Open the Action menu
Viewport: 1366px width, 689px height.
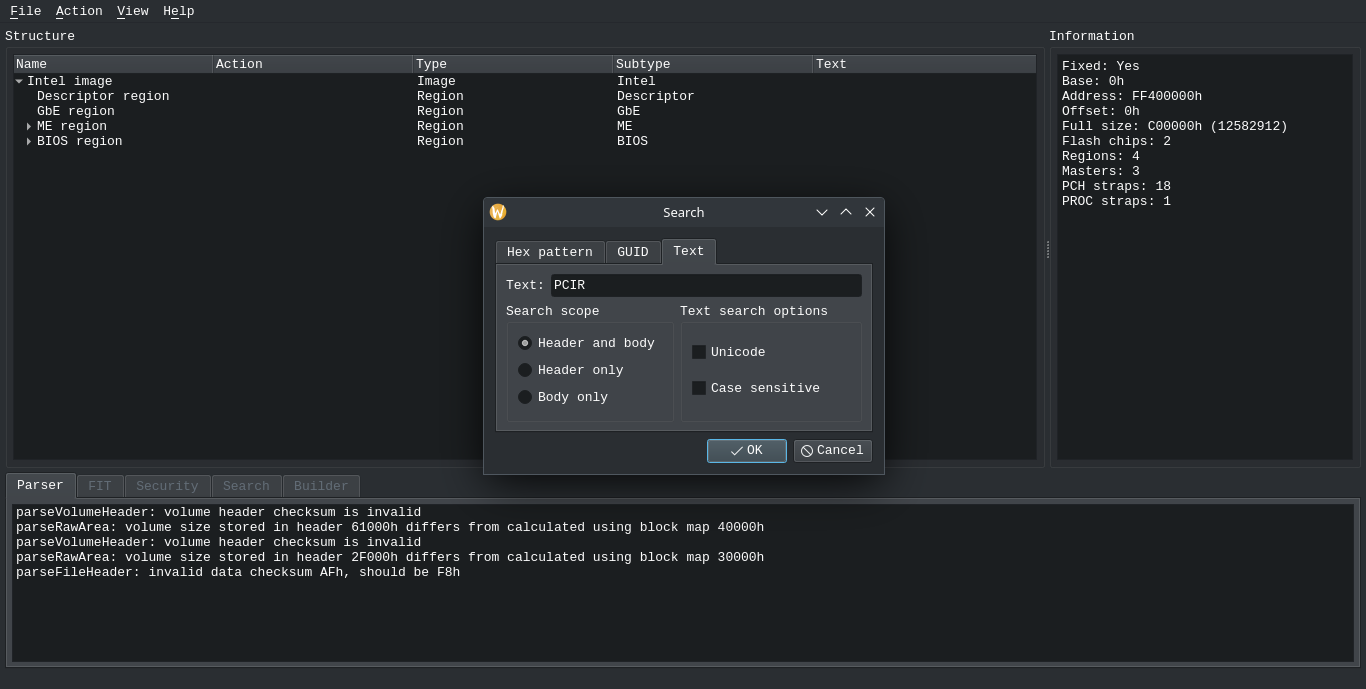click(79, 11)
